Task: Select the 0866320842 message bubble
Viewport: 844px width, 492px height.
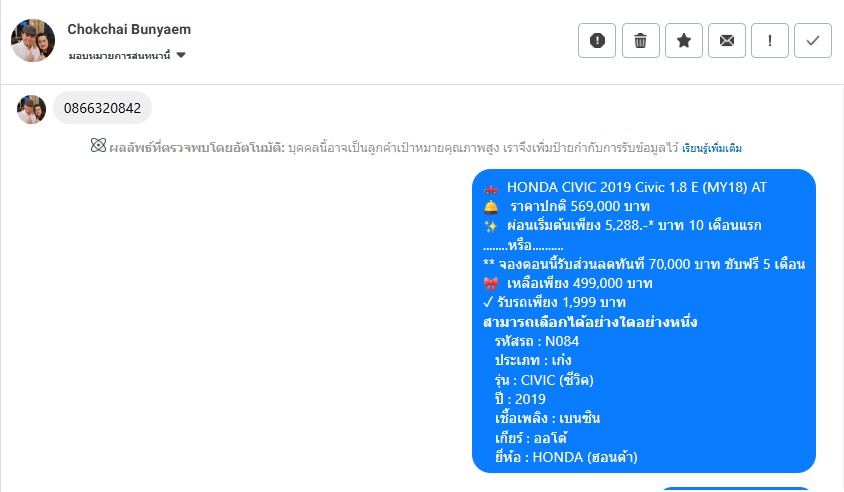Action: (x=102, y=108)
